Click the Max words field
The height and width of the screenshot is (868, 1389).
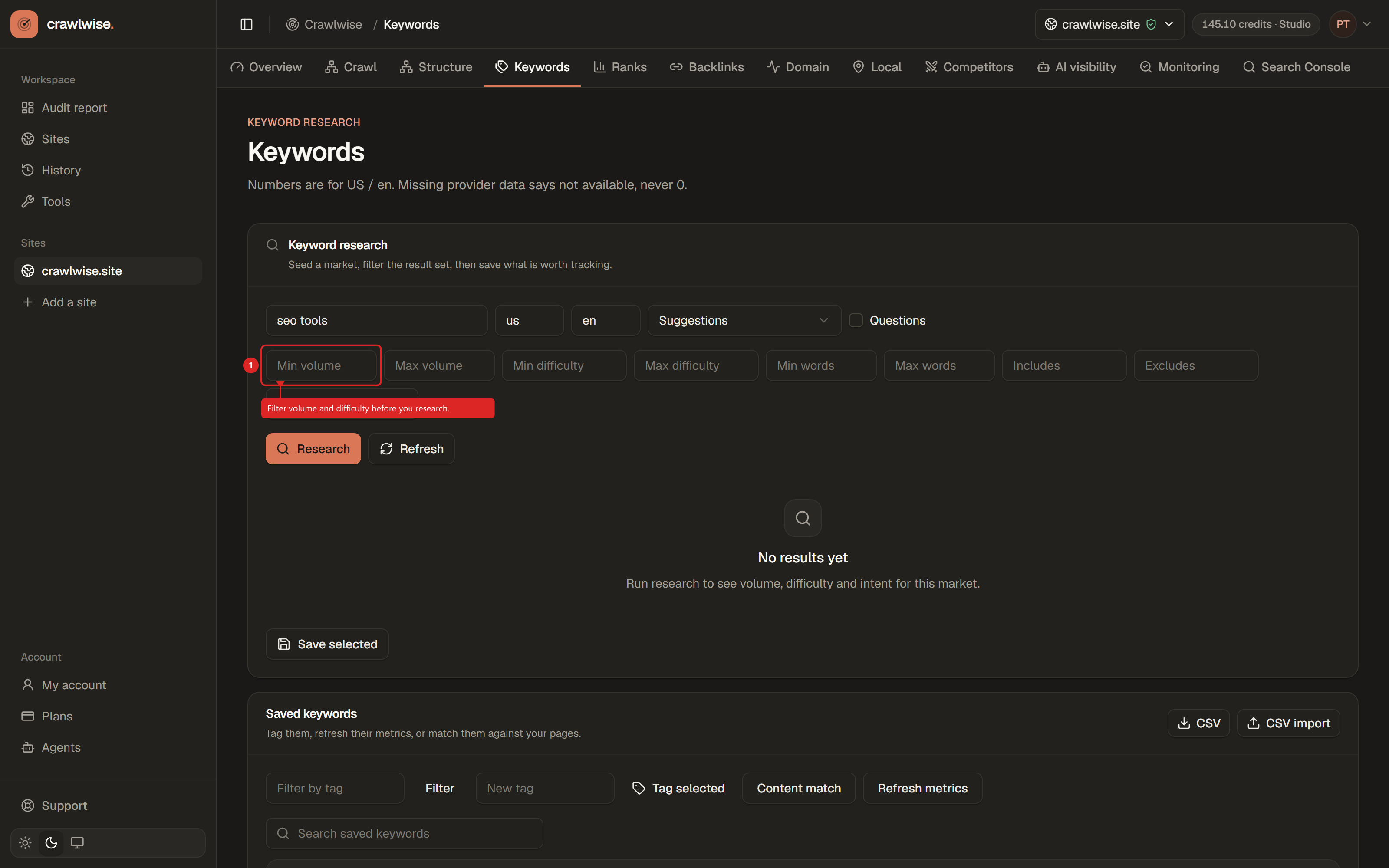[939, 366]
